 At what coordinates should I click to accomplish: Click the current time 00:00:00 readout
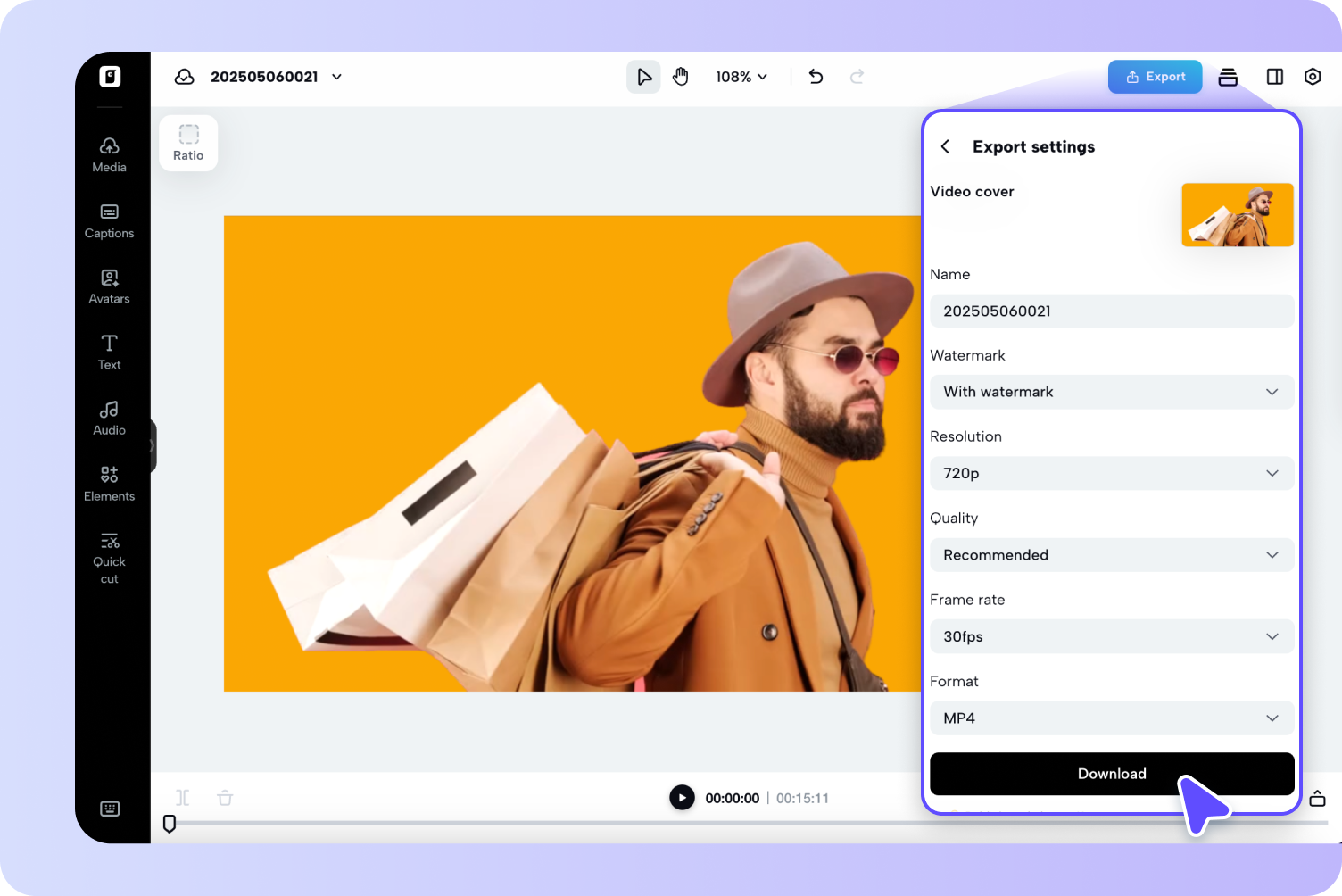(733, 799)
